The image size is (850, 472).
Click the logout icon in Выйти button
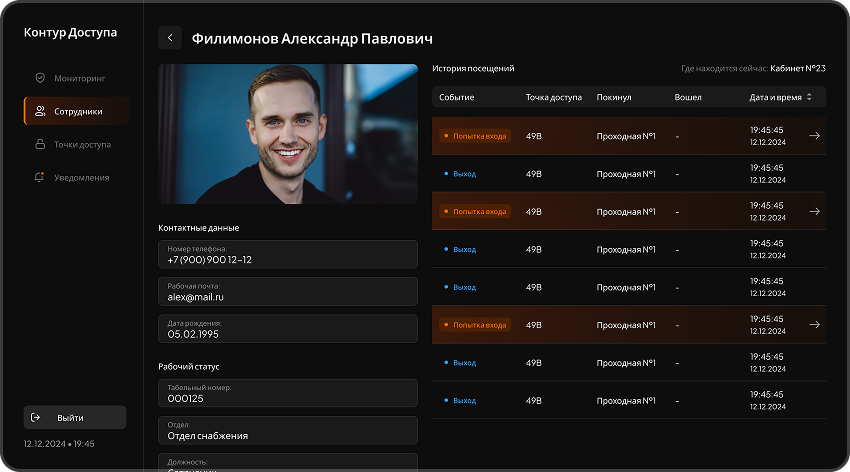coord(36,417)
